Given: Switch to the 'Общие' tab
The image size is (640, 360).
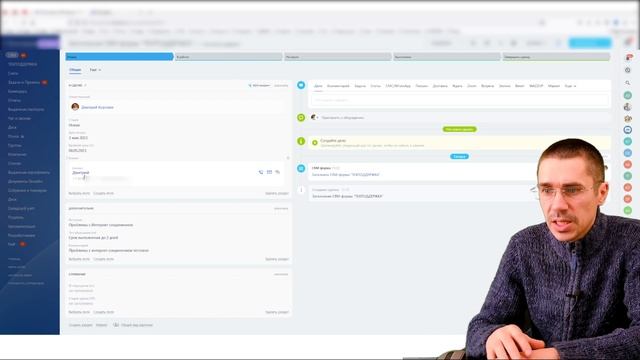Looking at the screenshot, I should 75,70.
